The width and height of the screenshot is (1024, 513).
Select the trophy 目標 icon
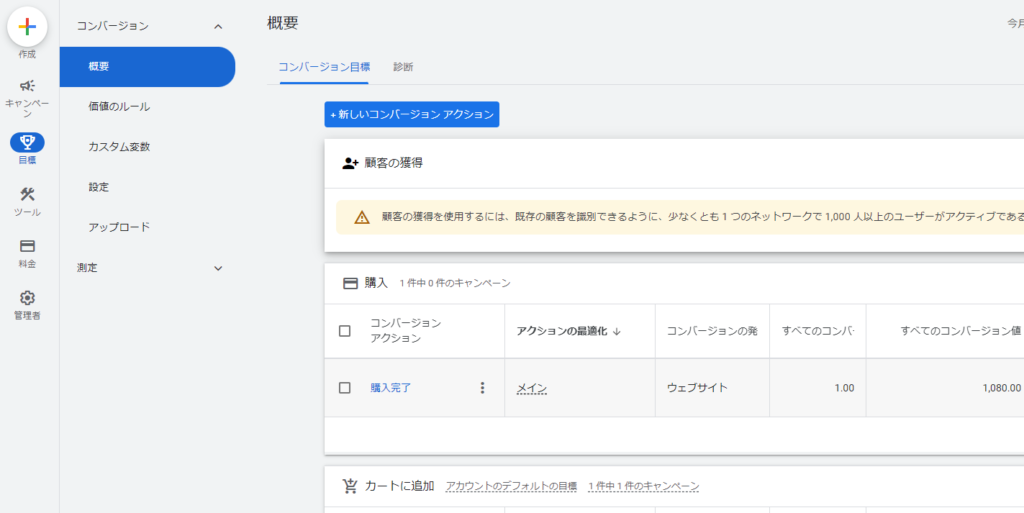[x=28, y=143]
